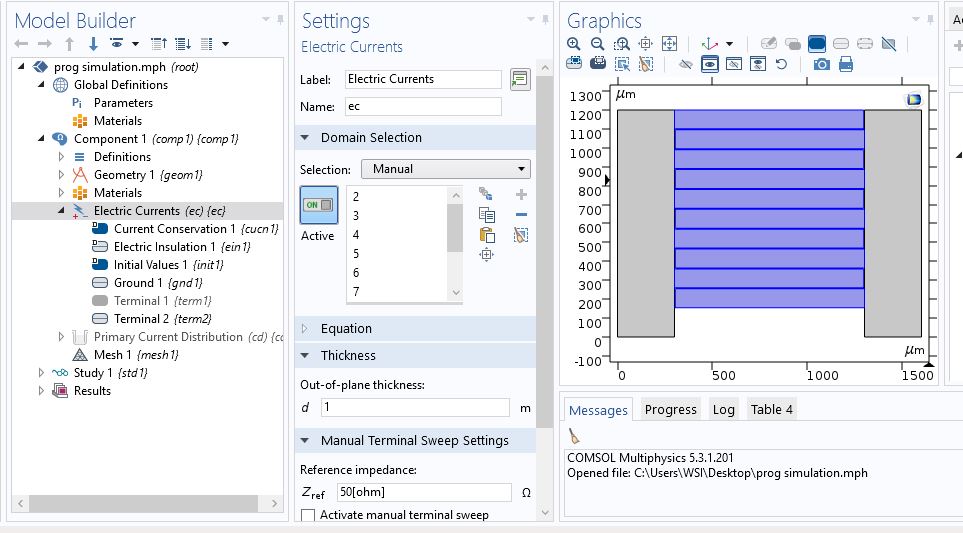Click the Zoom In icon in Graphics toolbar

pos(574,44)
